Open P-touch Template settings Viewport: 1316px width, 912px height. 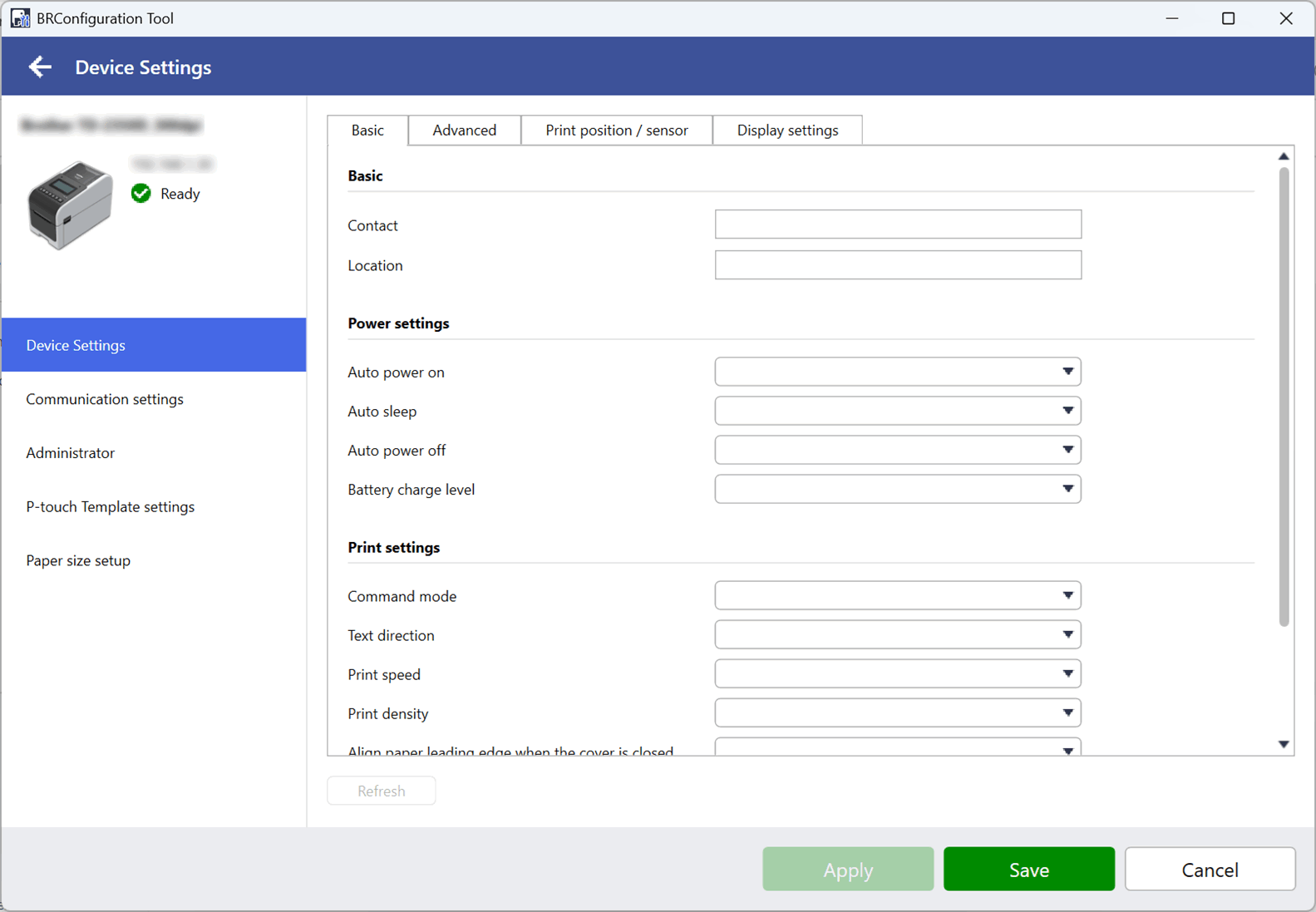[x=111, y=506]
